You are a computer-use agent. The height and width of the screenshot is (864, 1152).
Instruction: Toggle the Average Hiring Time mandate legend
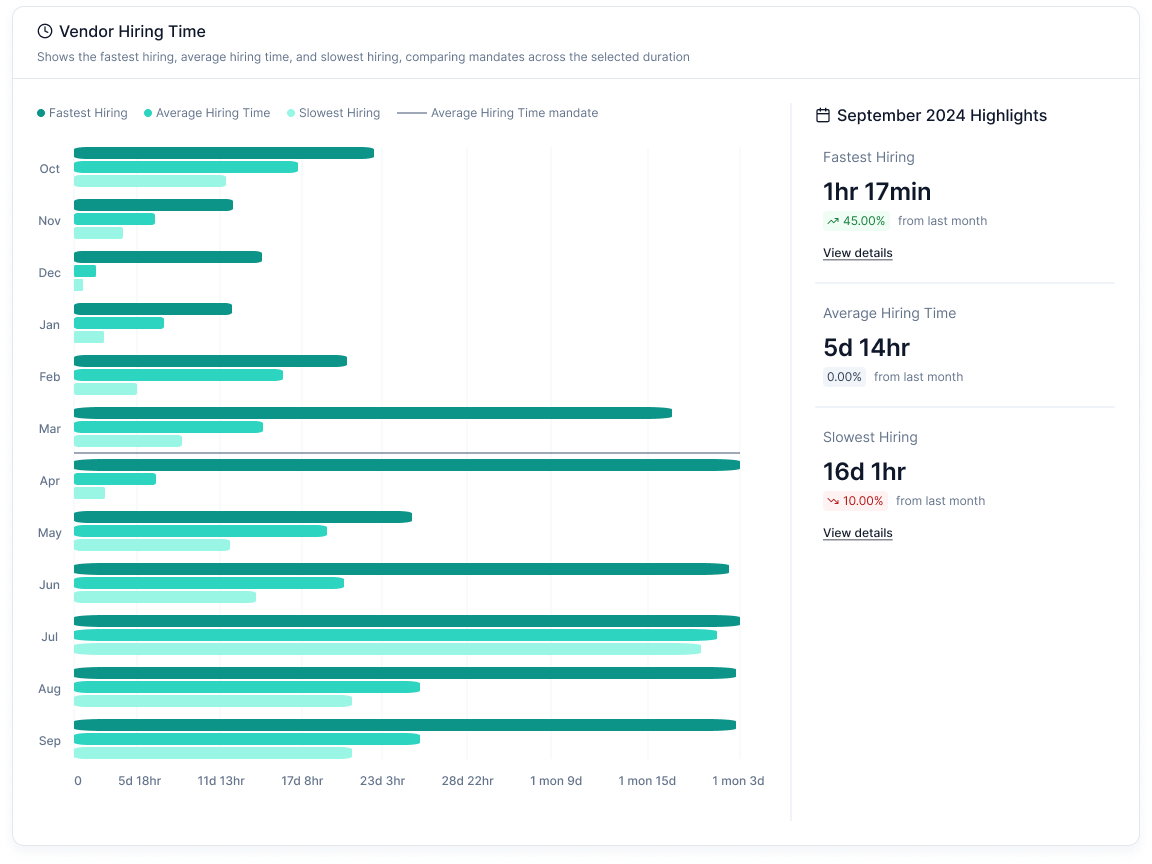coord(498,113)
